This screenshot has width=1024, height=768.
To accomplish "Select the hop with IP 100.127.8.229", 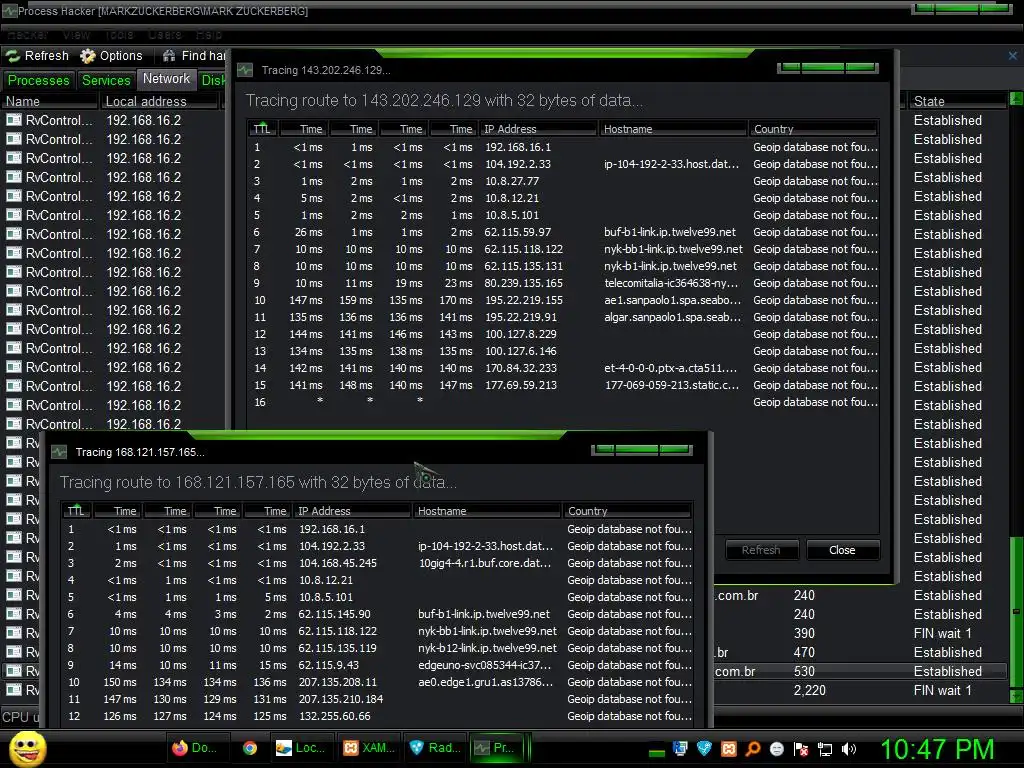I will pyautogui.click(x=564, y=334).
